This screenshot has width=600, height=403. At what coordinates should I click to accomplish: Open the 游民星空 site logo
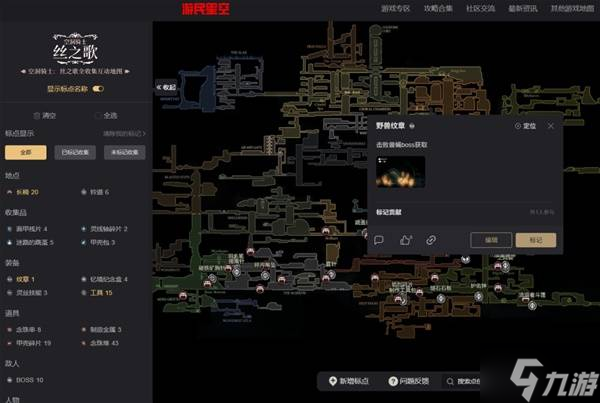pyautogui.click(x=206, y=8)
